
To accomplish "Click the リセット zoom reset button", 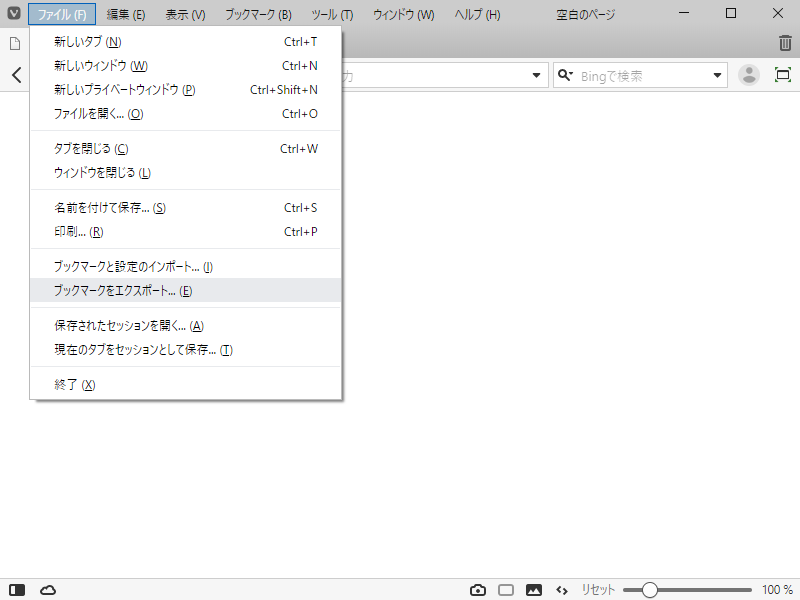I will pos(598,590).
